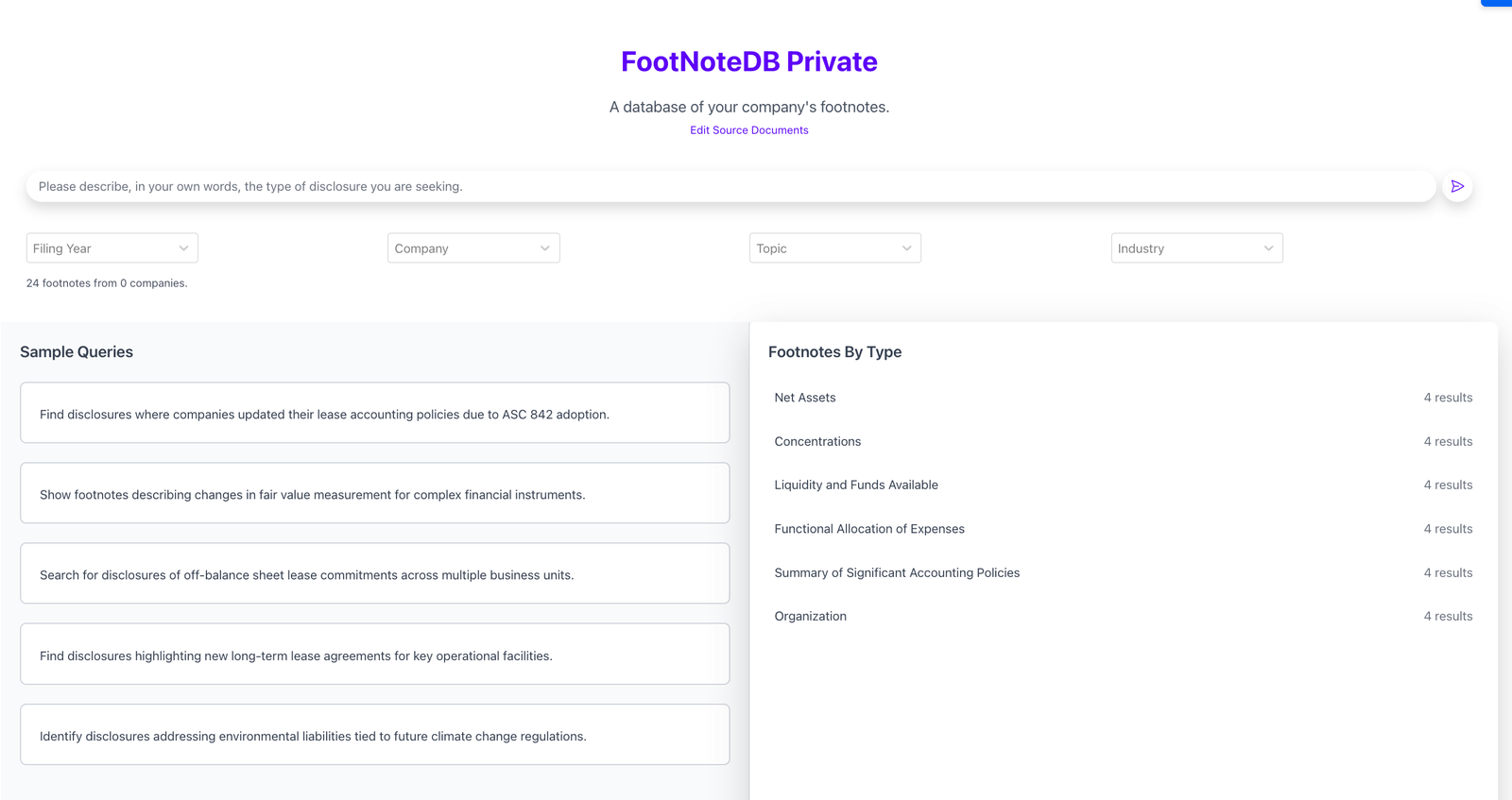Submit the disclosure search with the arrow icon
Image resolution: width=1512 pixels, height=800 pixels.
1457,186
